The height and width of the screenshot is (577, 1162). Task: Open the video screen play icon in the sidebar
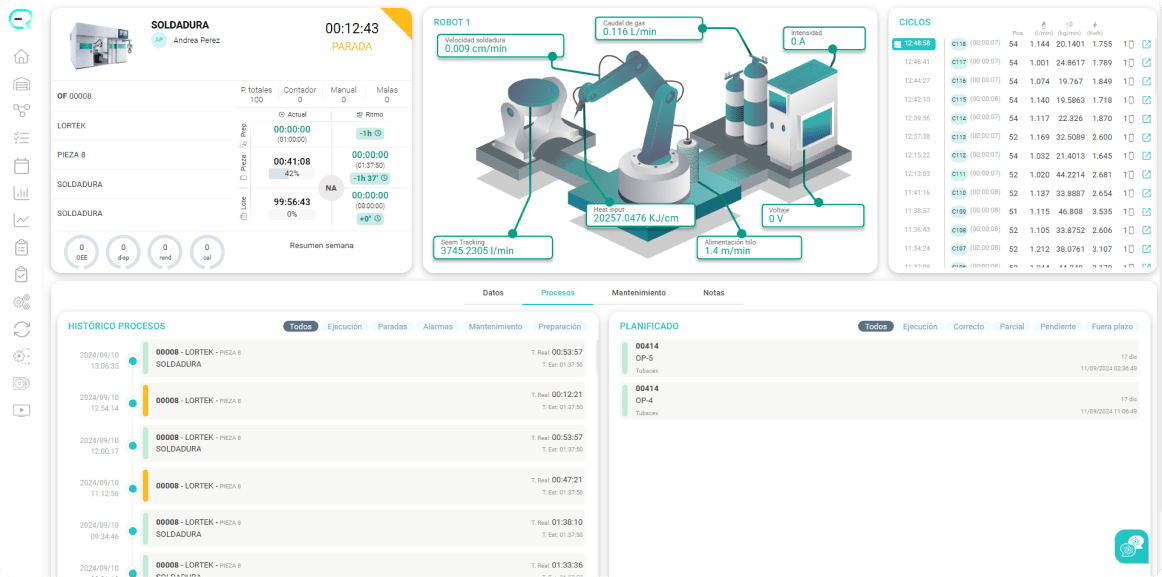[21, 410]
